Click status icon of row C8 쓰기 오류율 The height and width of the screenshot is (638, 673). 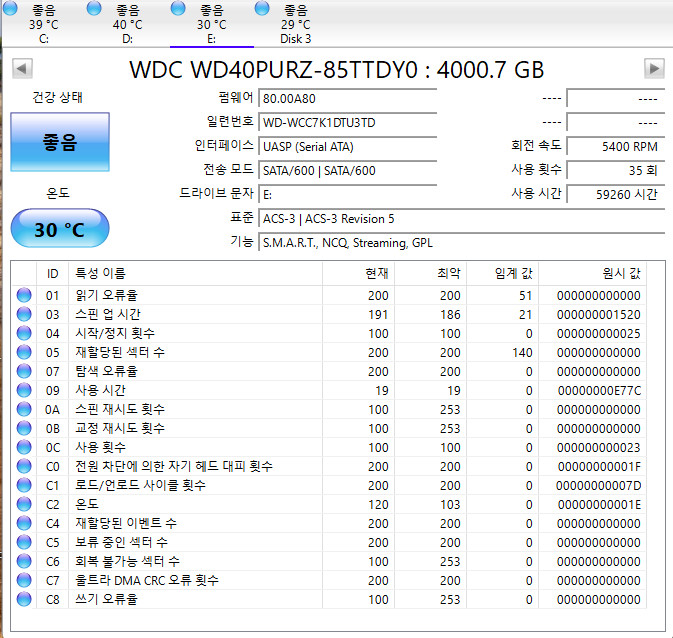[x=24, y=599]
